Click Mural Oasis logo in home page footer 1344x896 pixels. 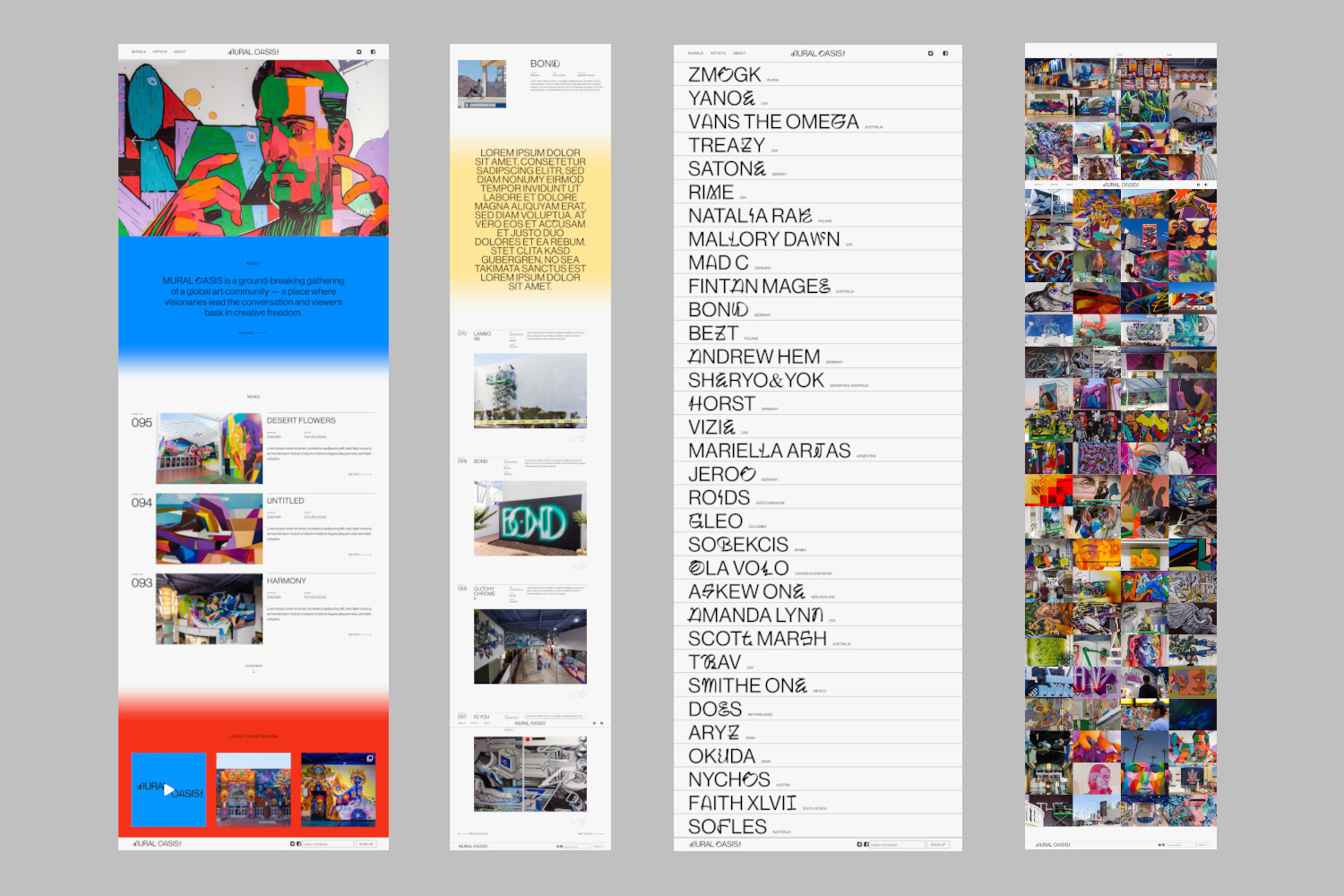pos(157,844)
